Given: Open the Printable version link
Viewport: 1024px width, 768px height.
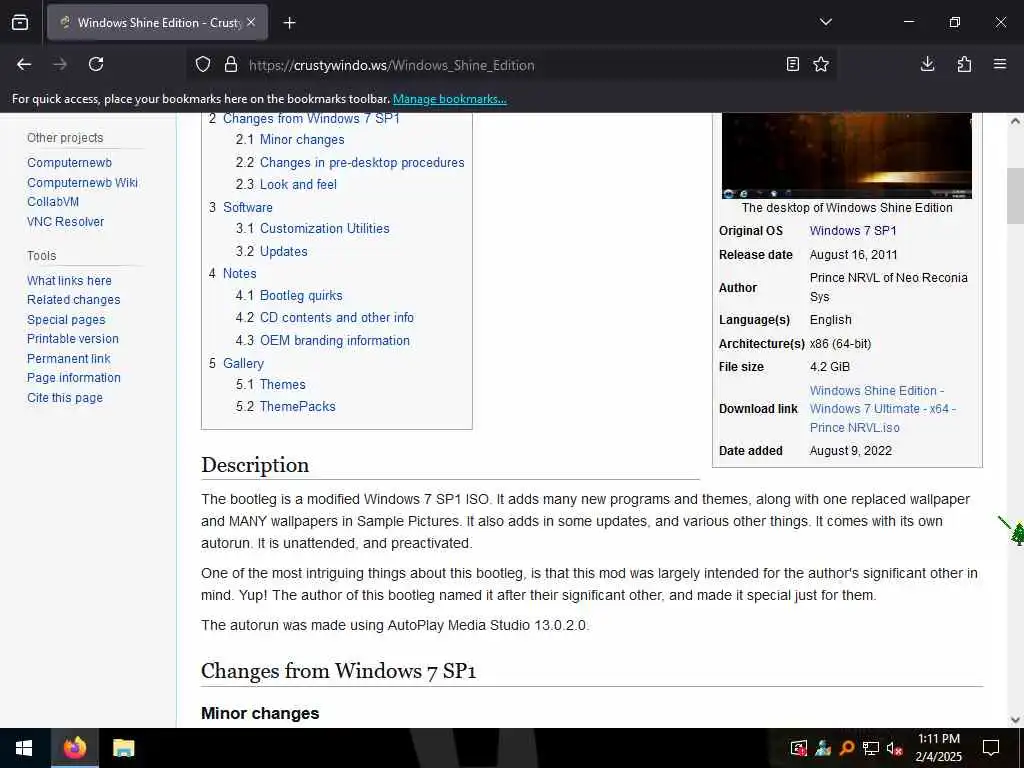Looking at the screenshot, I should pos(72,339).
